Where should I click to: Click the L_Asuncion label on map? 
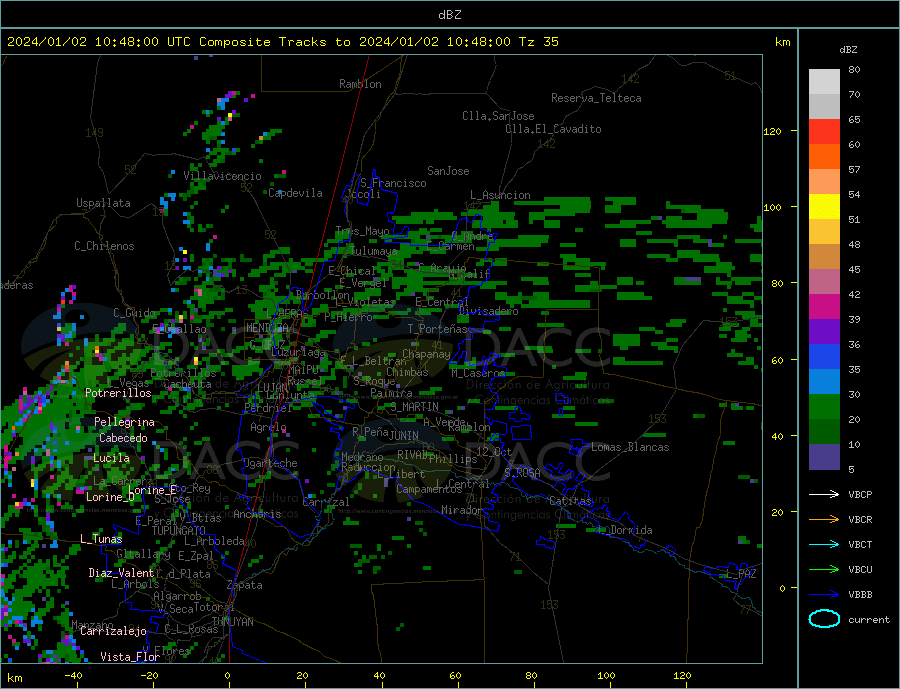point(501,195)
